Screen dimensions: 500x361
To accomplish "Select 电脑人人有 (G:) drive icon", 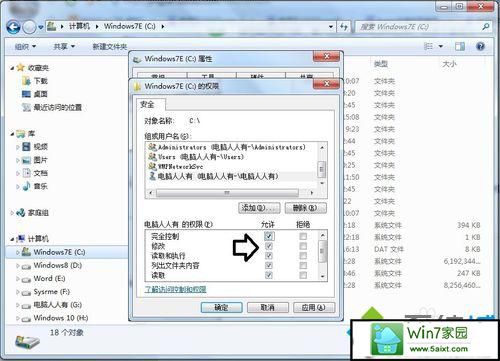I will click(26, 306).
